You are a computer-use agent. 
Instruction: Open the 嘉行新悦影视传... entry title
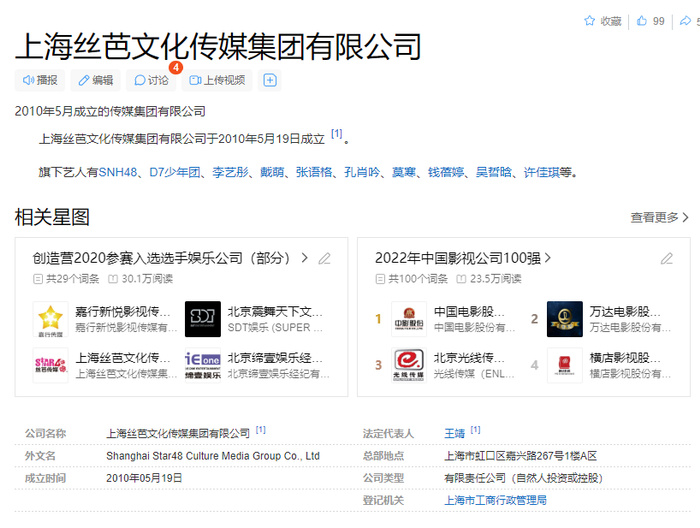pyautogui.click(x=123, y=312)
